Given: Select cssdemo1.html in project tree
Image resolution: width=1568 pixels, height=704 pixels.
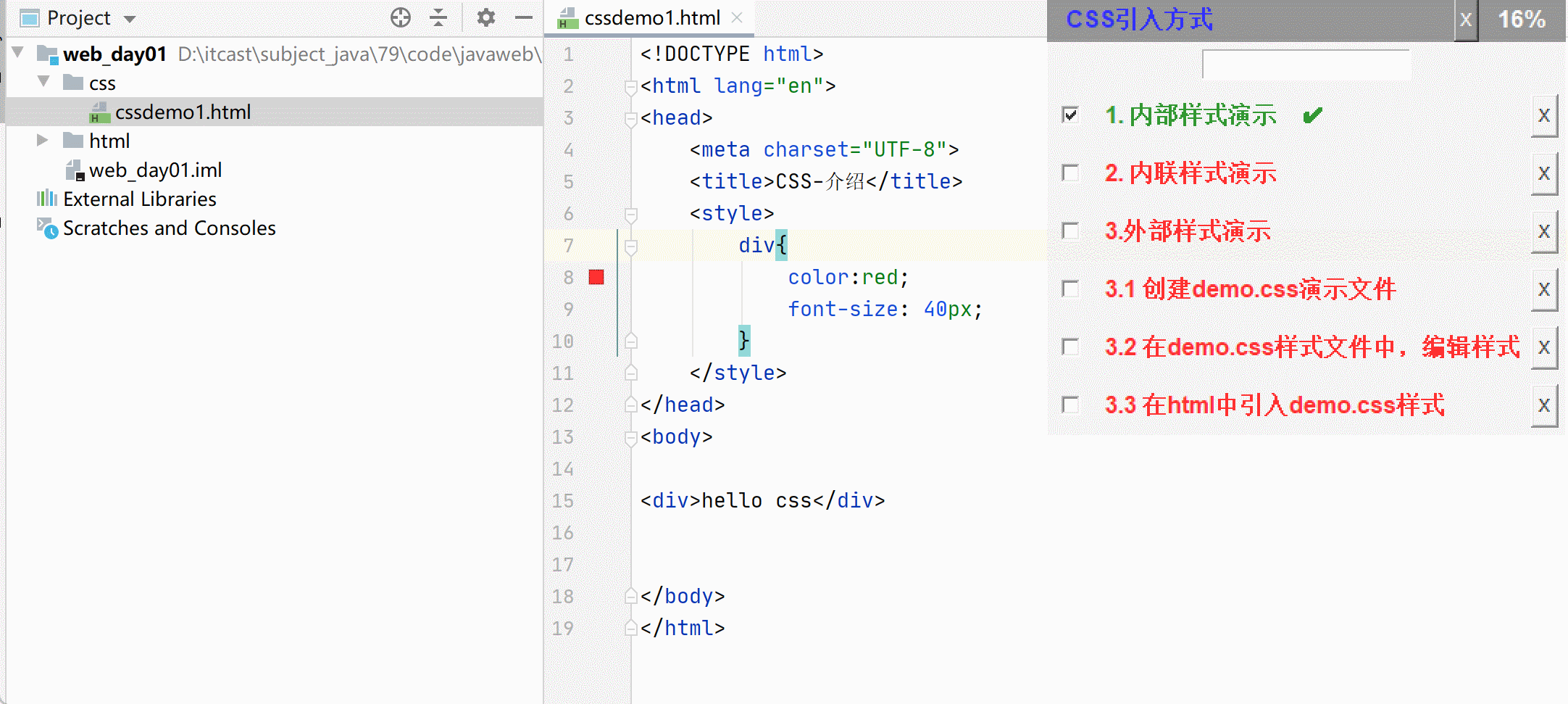Looking at the screenshot, I should (183, 112).
